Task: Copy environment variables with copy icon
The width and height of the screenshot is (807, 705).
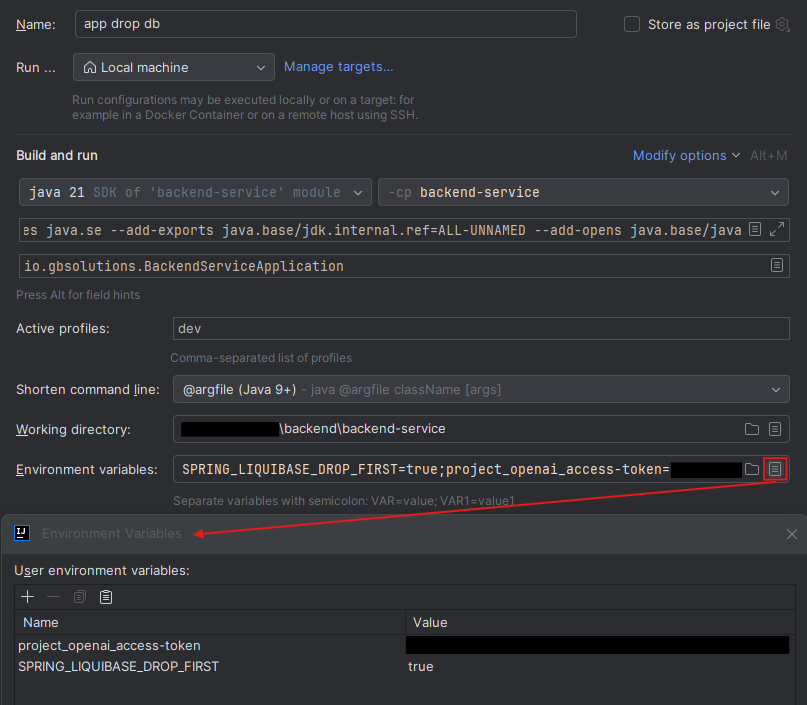Action: point(79,596)
